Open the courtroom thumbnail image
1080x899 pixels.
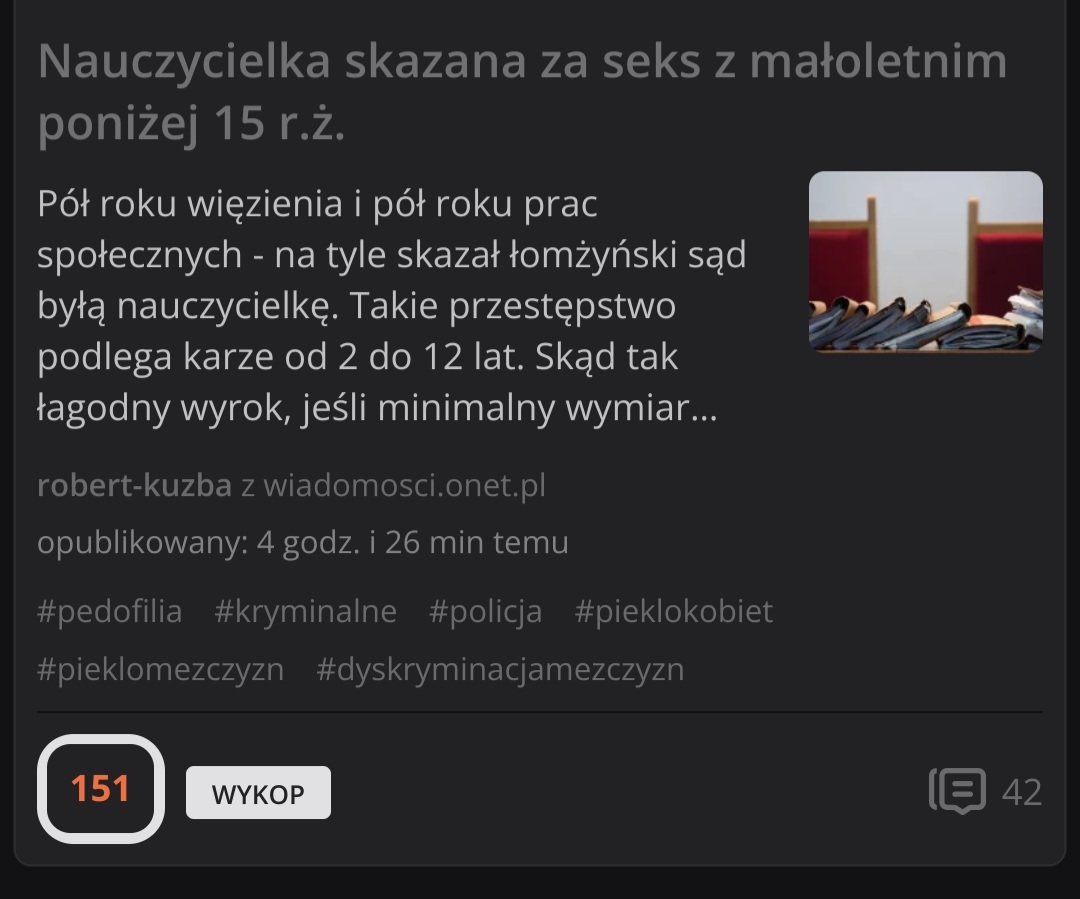coord(926,261)
